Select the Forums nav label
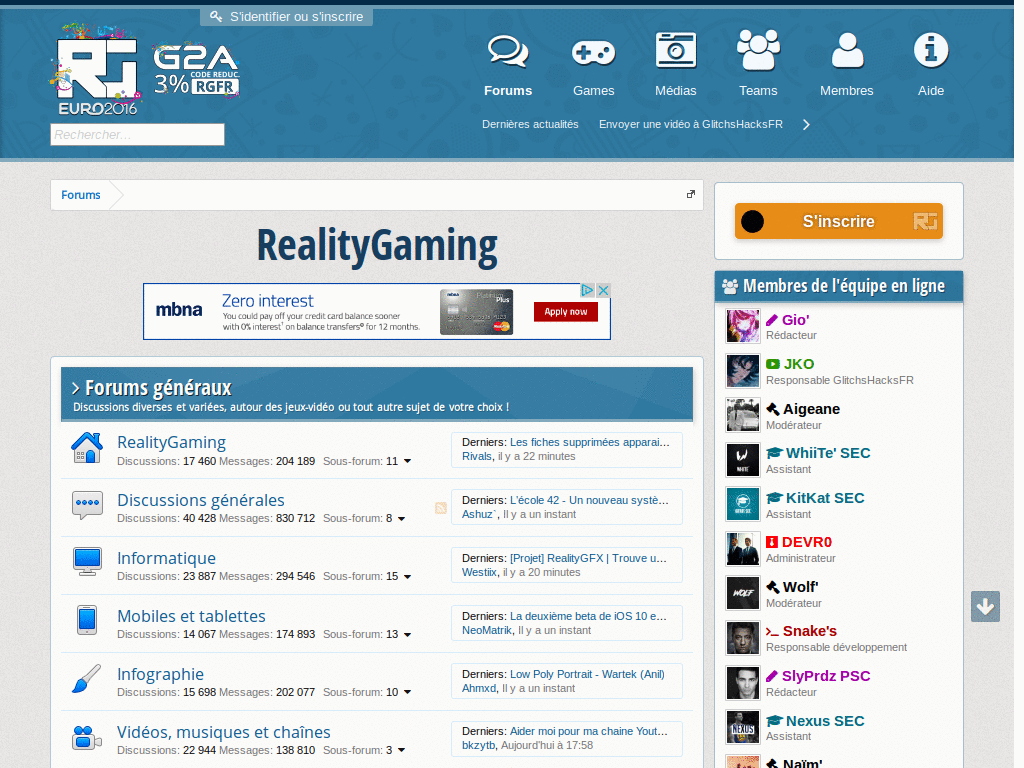 (508, 91)
